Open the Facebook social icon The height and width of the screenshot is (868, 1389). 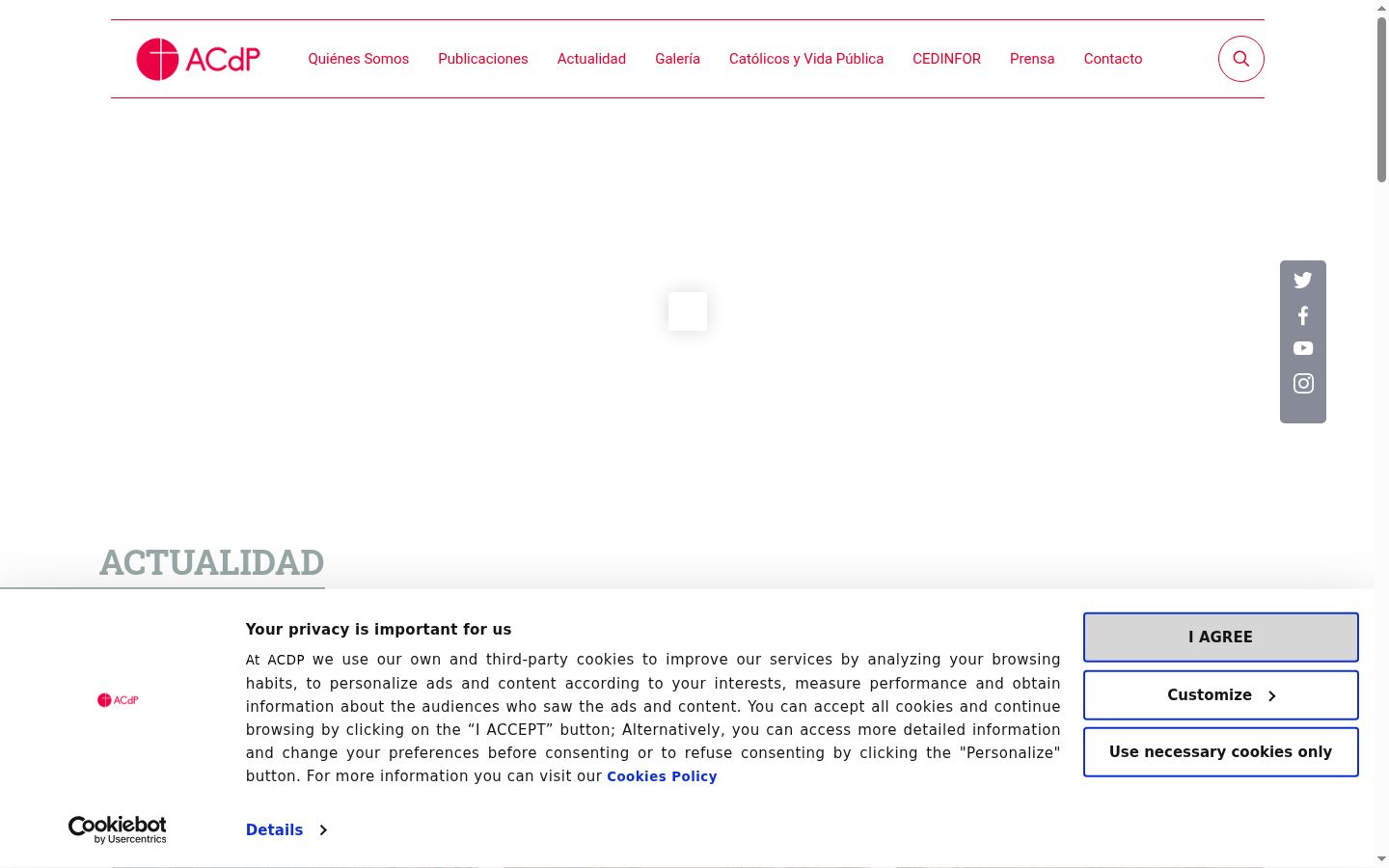pyautogui.click(x=1303, y=315)
